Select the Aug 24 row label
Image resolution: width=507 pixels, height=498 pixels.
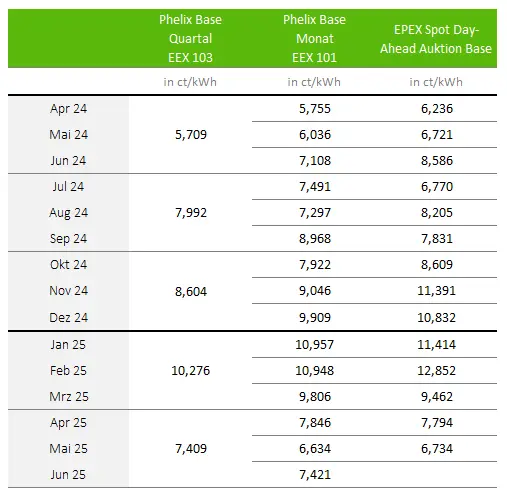tap(68, 213)
